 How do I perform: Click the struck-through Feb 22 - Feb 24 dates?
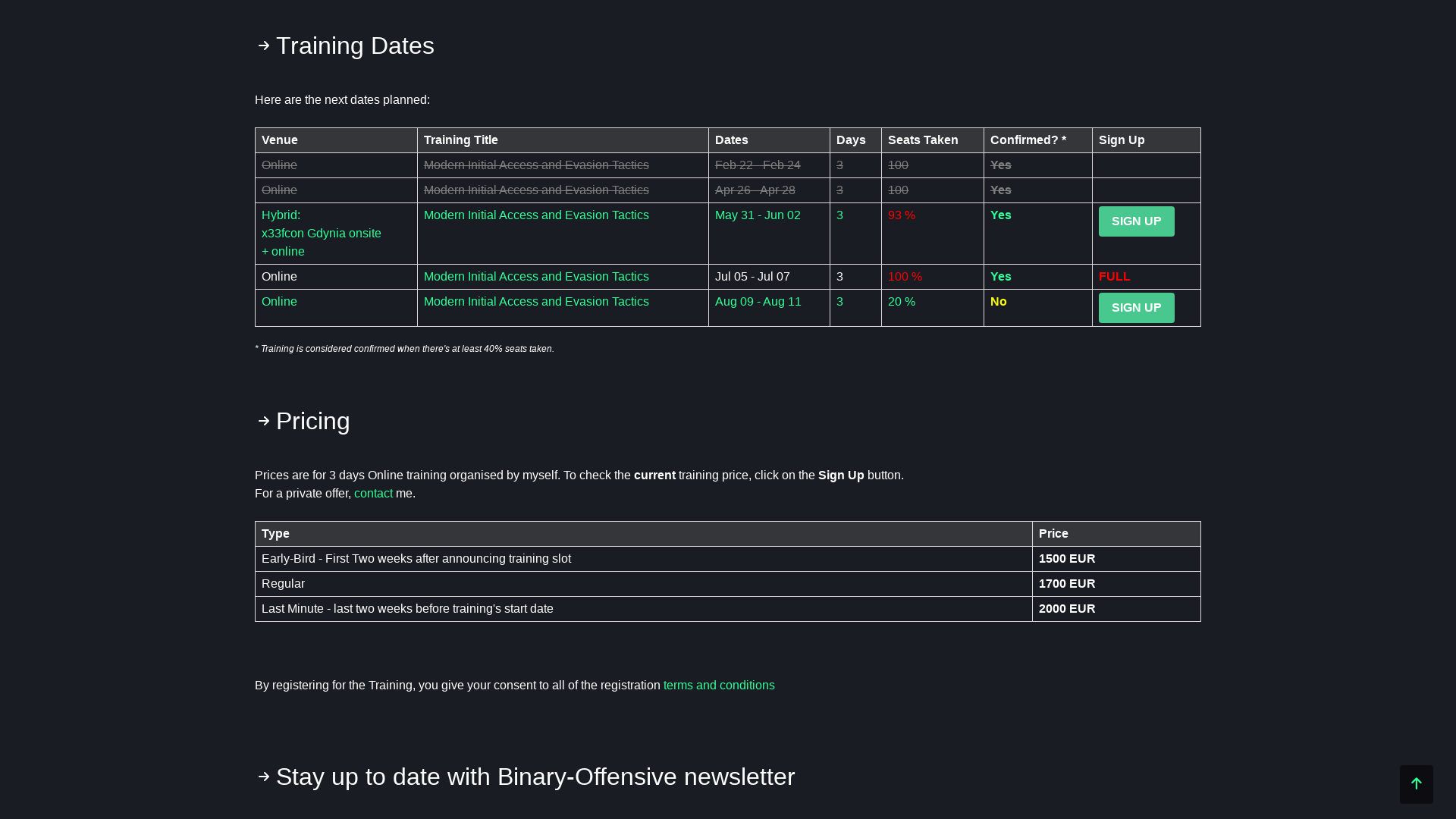758,165
